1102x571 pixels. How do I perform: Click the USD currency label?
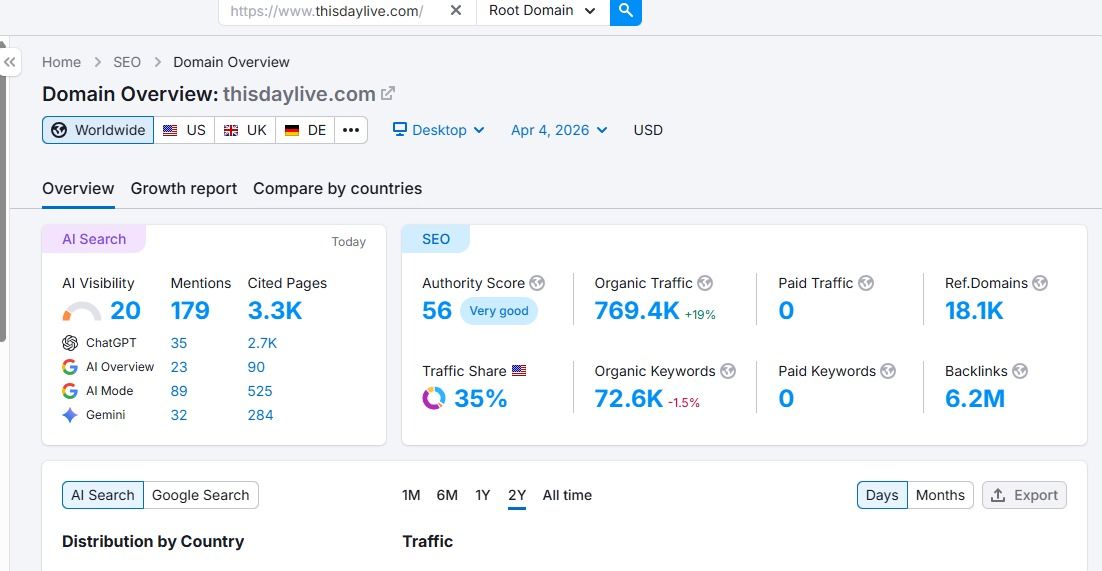648,130
